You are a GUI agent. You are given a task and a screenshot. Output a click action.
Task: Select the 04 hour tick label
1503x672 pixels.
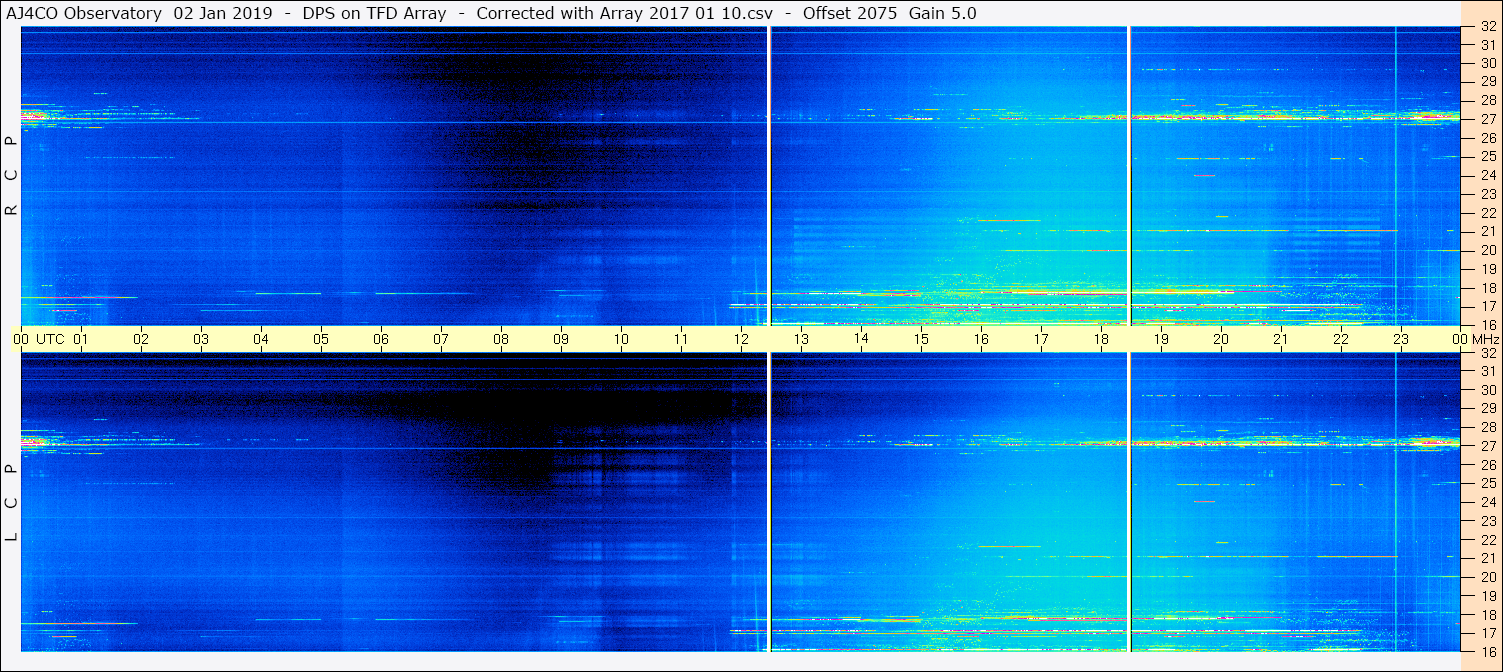261,339
